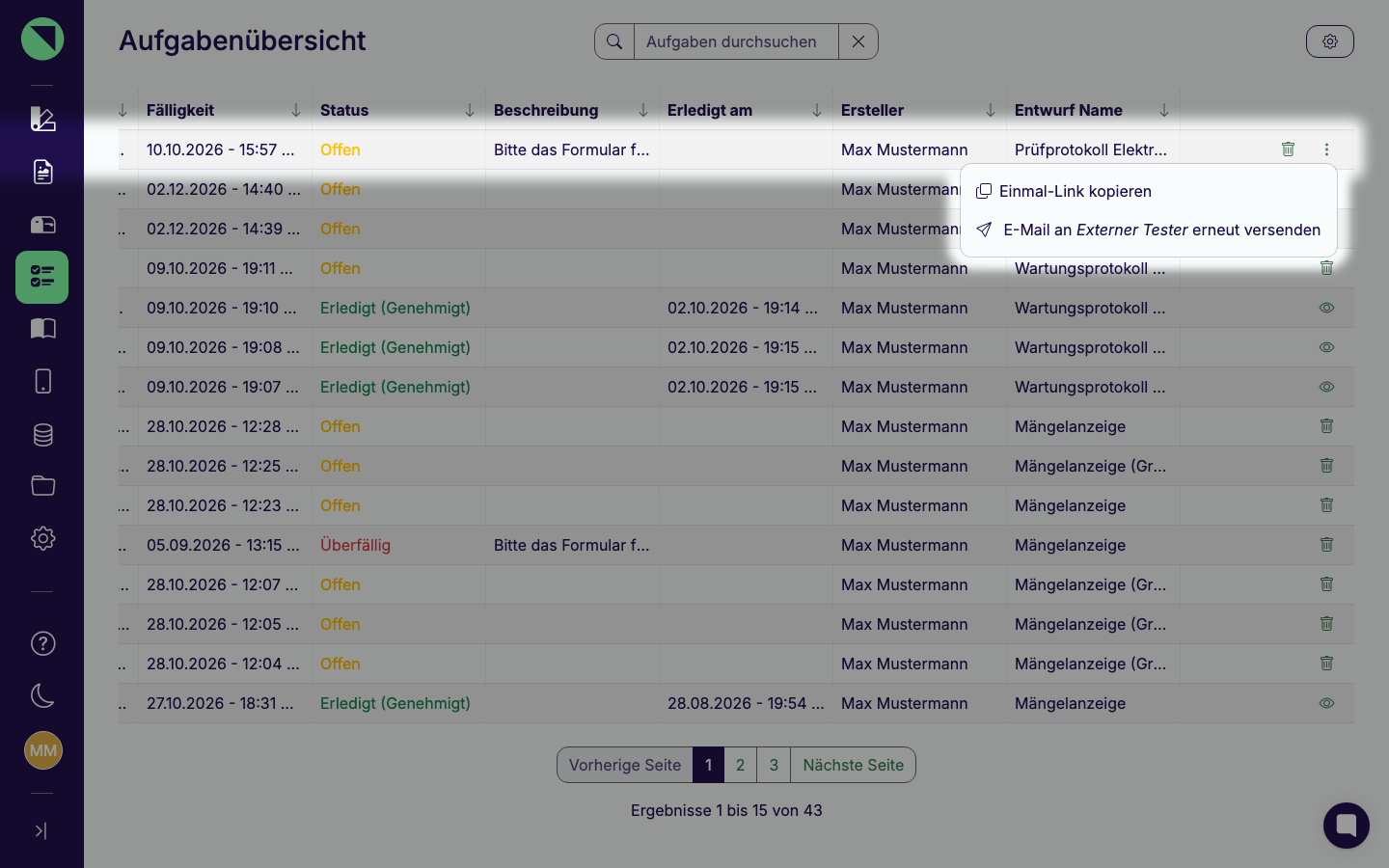Delete the overdue 05.09.2026 - 13:15 task
This screenshot has width=1389, height=868.
1326,544
